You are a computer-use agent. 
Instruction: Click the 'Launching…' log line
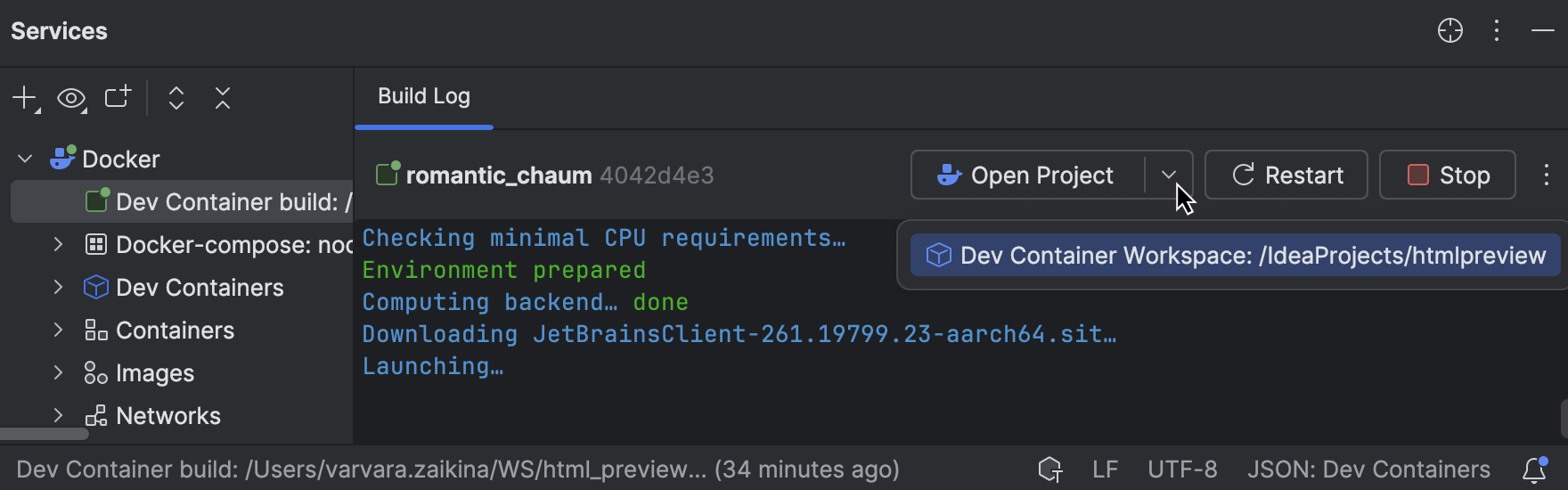pyautogui.click(x=433, y=366)
